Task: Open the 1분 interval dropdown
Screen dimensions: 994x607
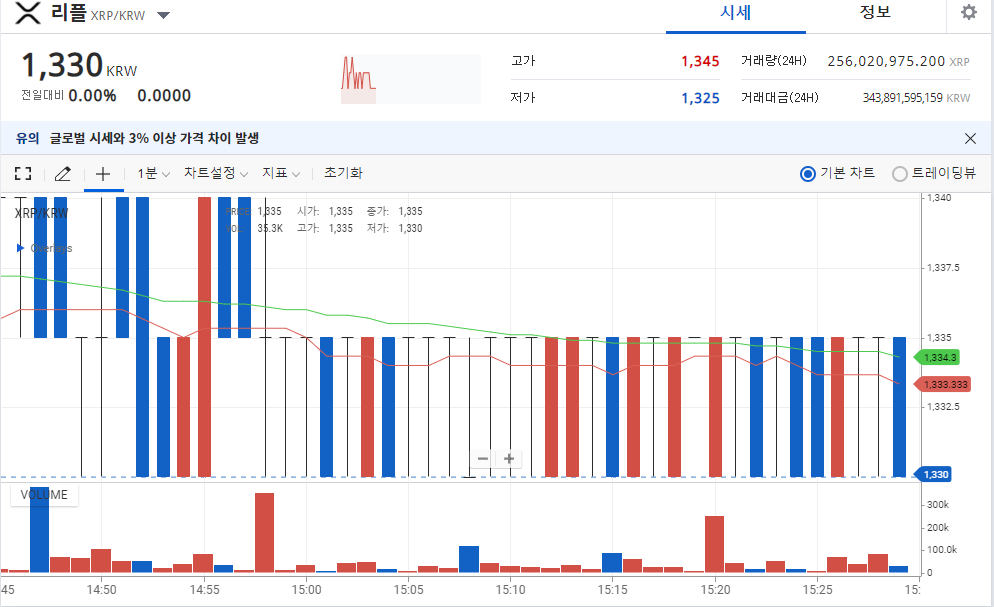Action: 154,174
